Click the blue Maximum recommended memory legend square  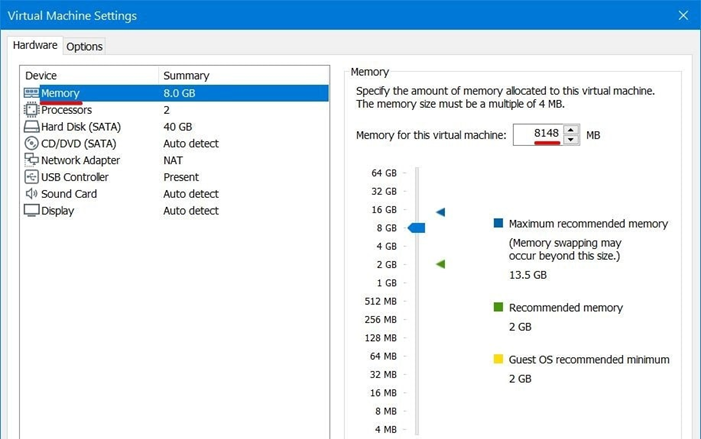click(x=498, y=223)
